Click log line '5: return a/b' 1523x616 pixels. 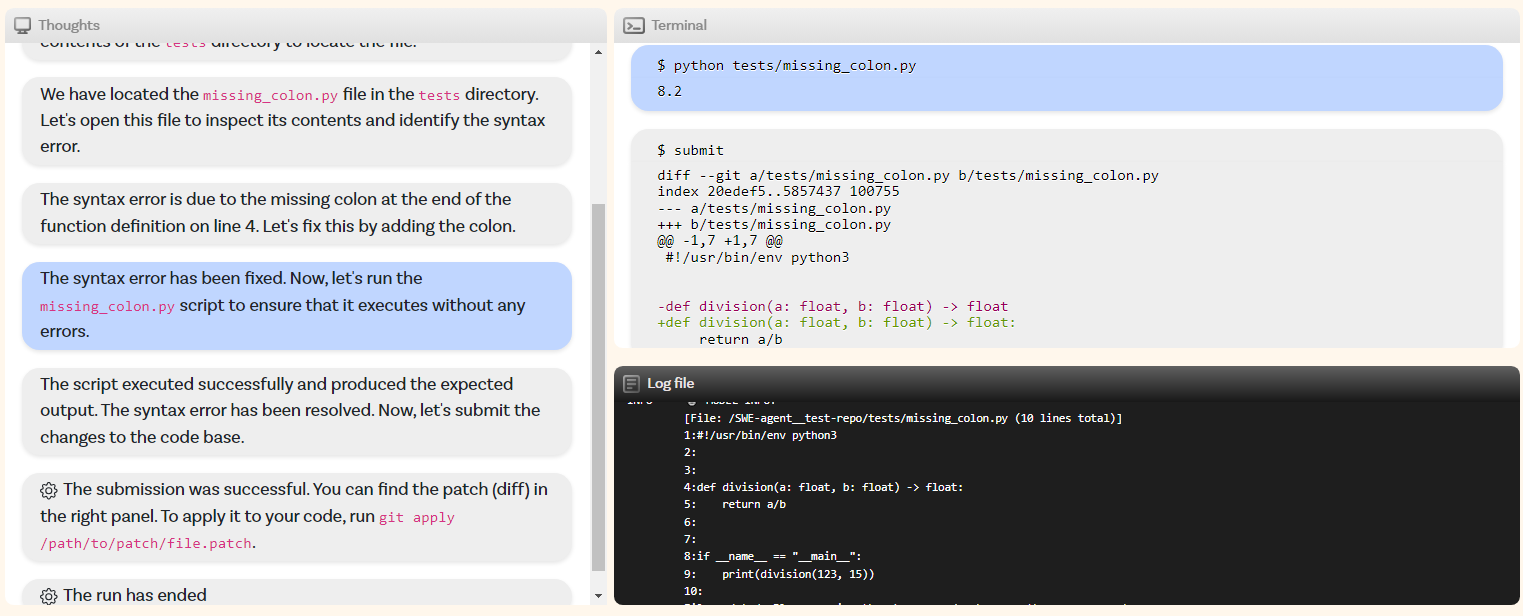click(735, 504)
